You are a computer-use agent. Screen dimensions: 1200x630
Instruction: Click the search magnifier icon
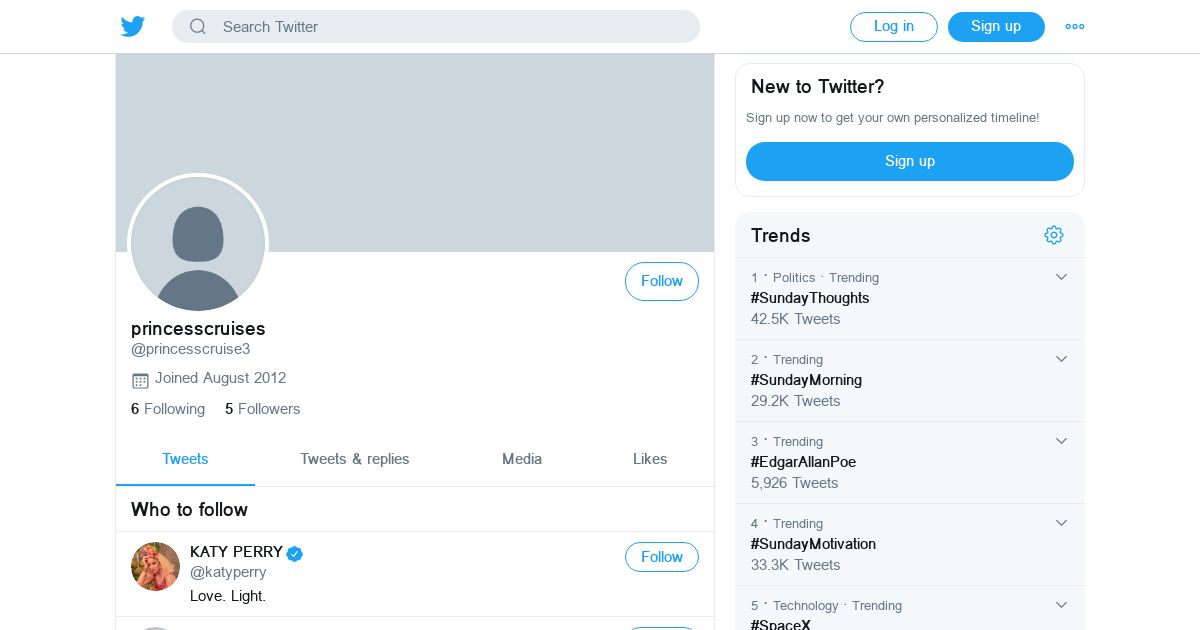tap(198, 27)
